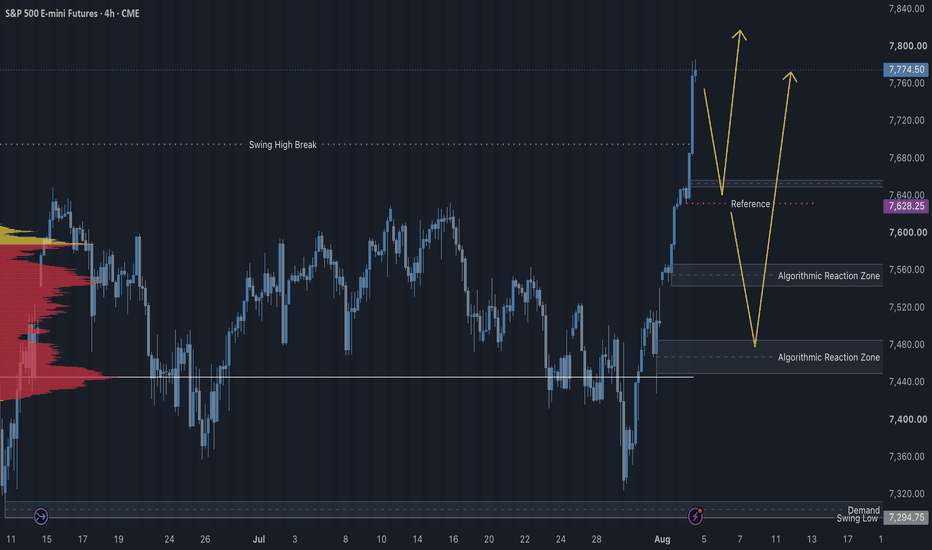Click the 22 date on time axis
932x550 pixels.
tap(524, 539)
